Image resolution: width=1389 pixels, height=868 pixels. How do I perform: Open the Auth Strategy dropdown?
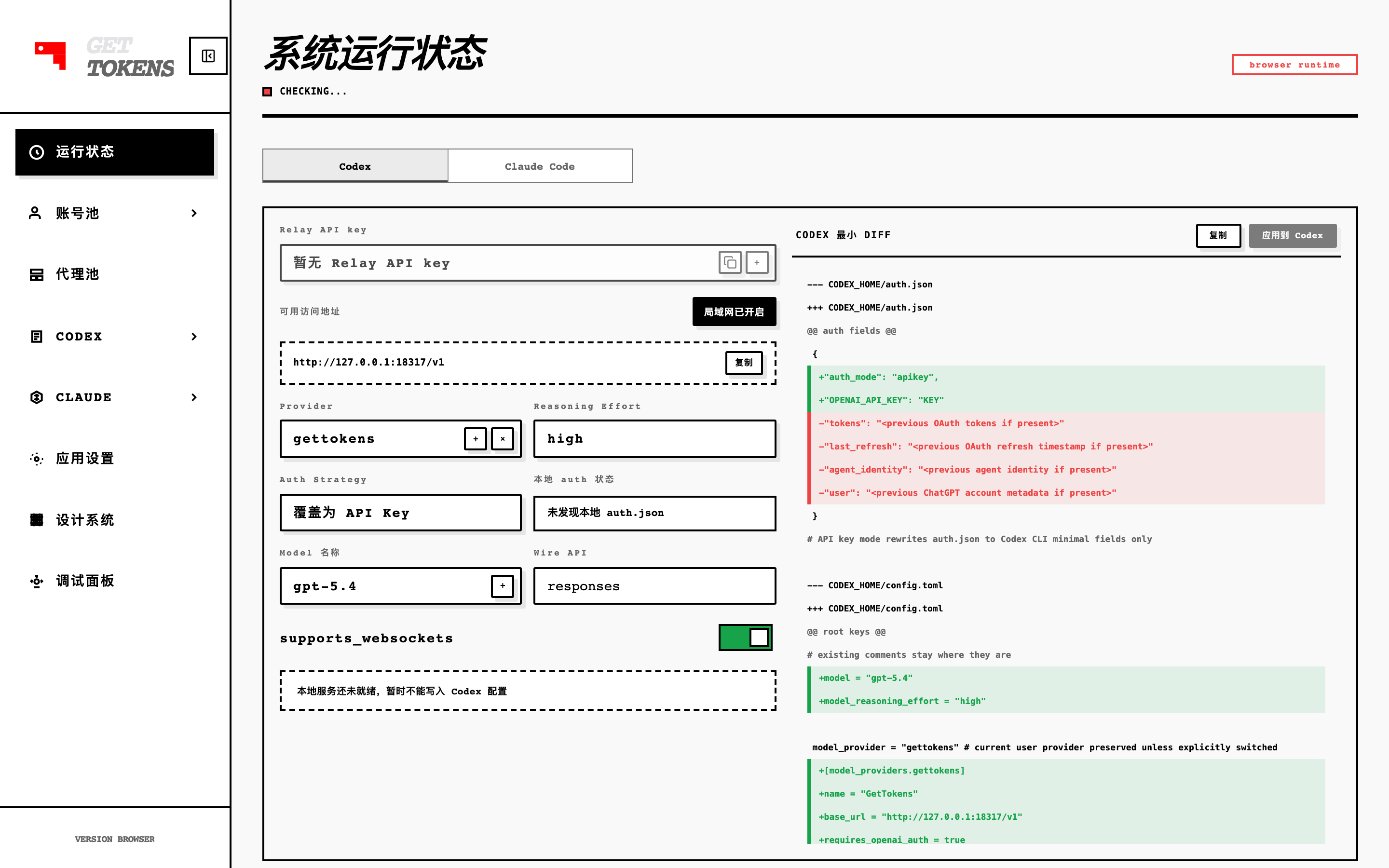pos(401,513)
